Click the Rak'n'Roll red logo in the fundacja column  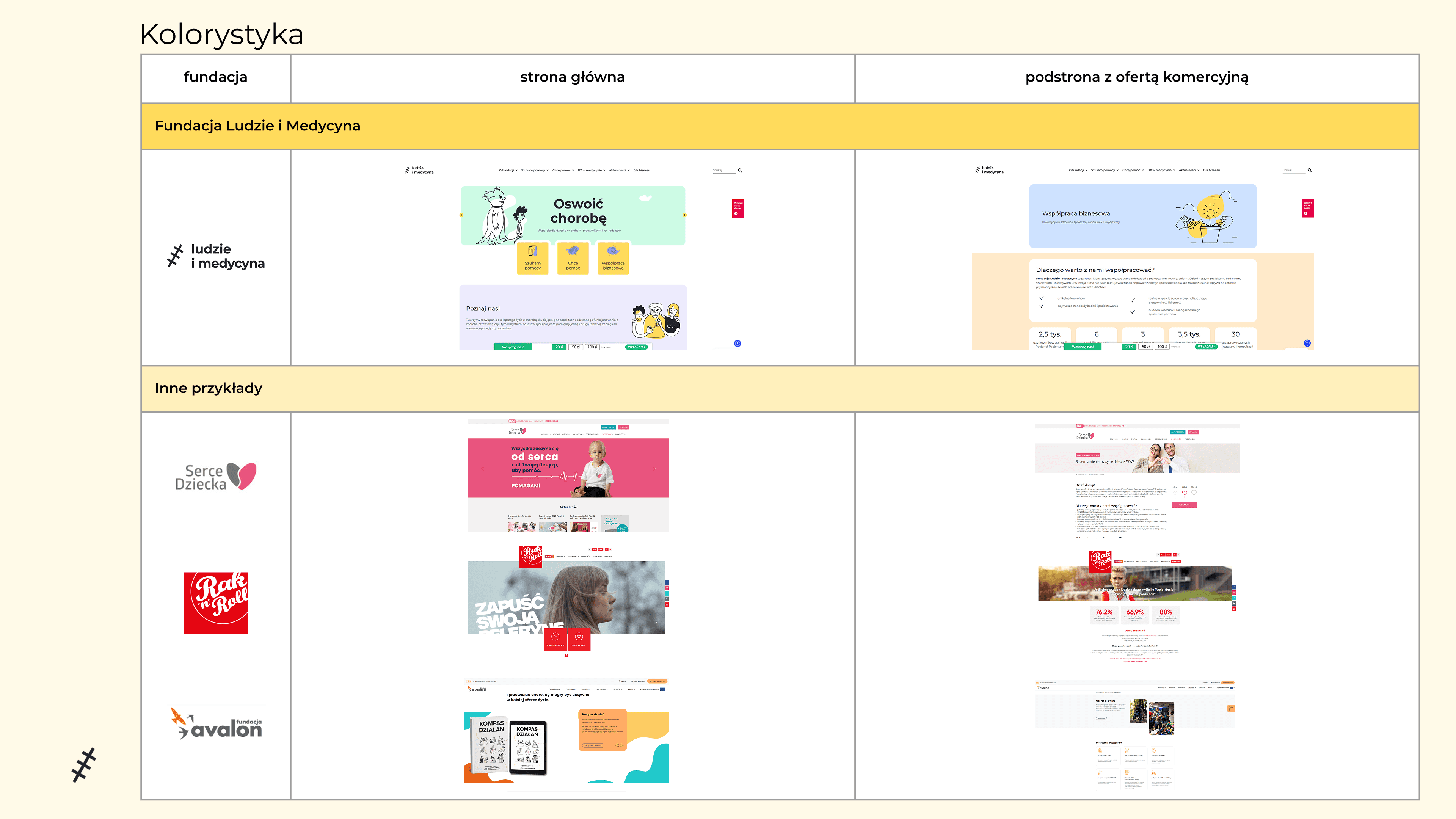216,602
